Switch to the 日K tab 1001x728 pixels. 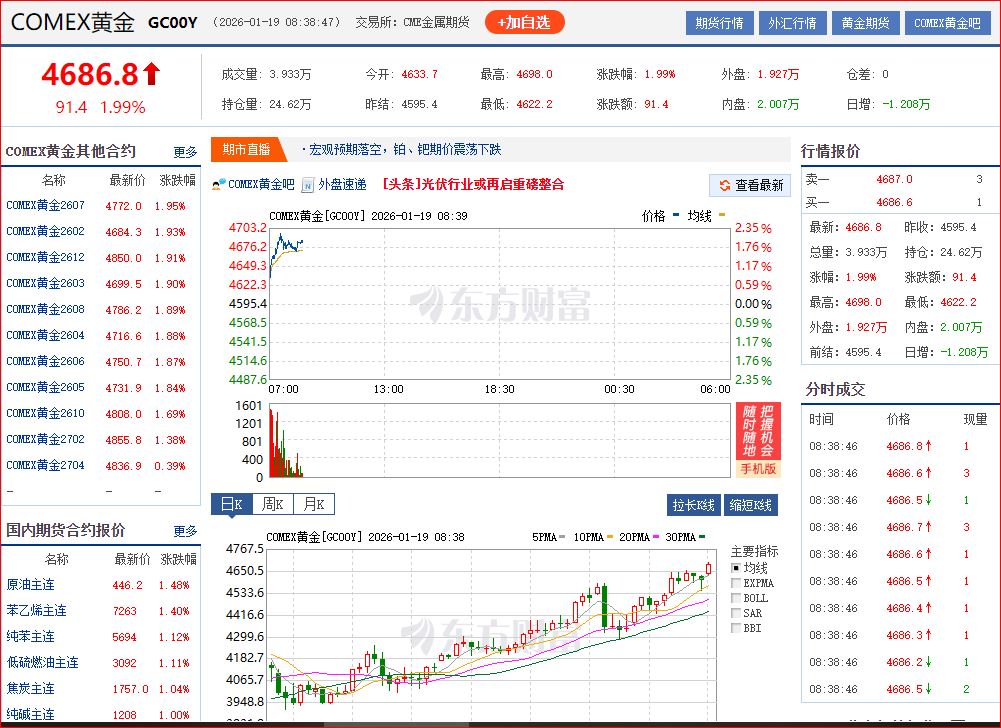[x=232, y=504]
